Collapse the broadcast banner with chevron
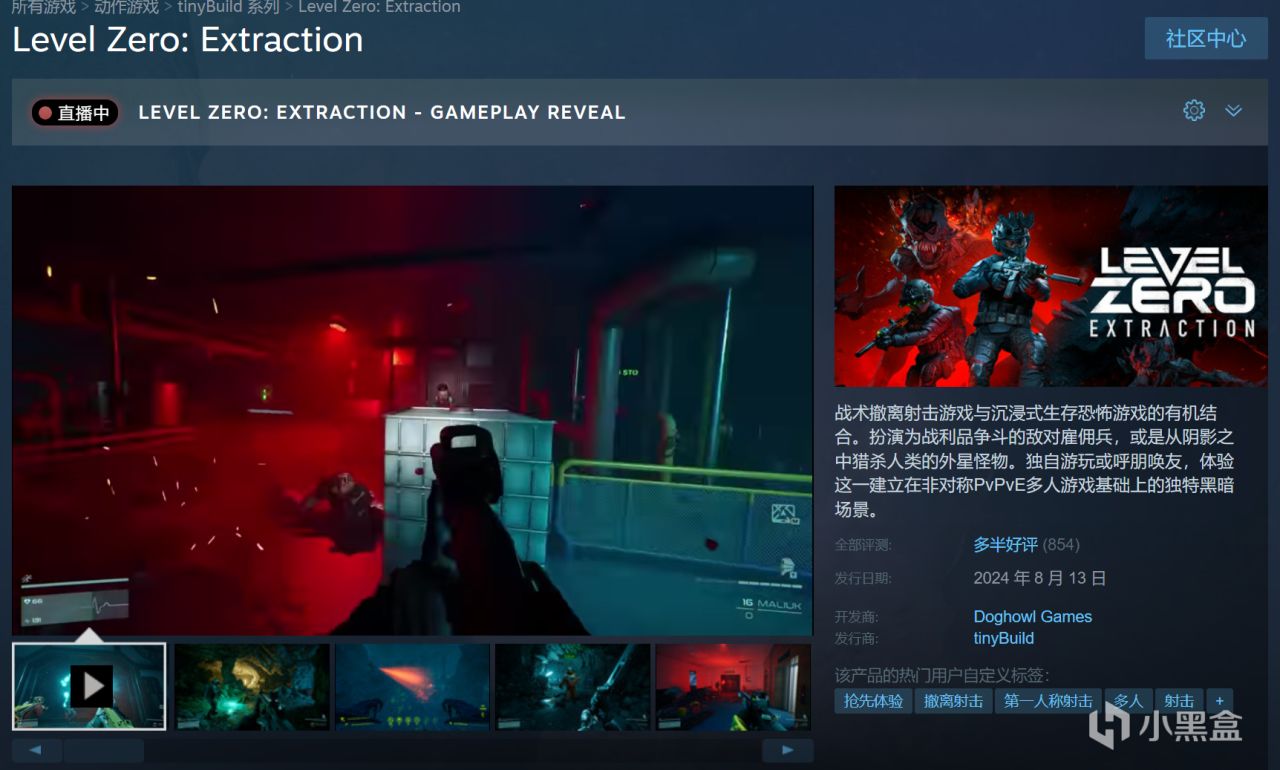Image resolution: width=1280 pixels, height=770 pixels. pos(1234,111)
